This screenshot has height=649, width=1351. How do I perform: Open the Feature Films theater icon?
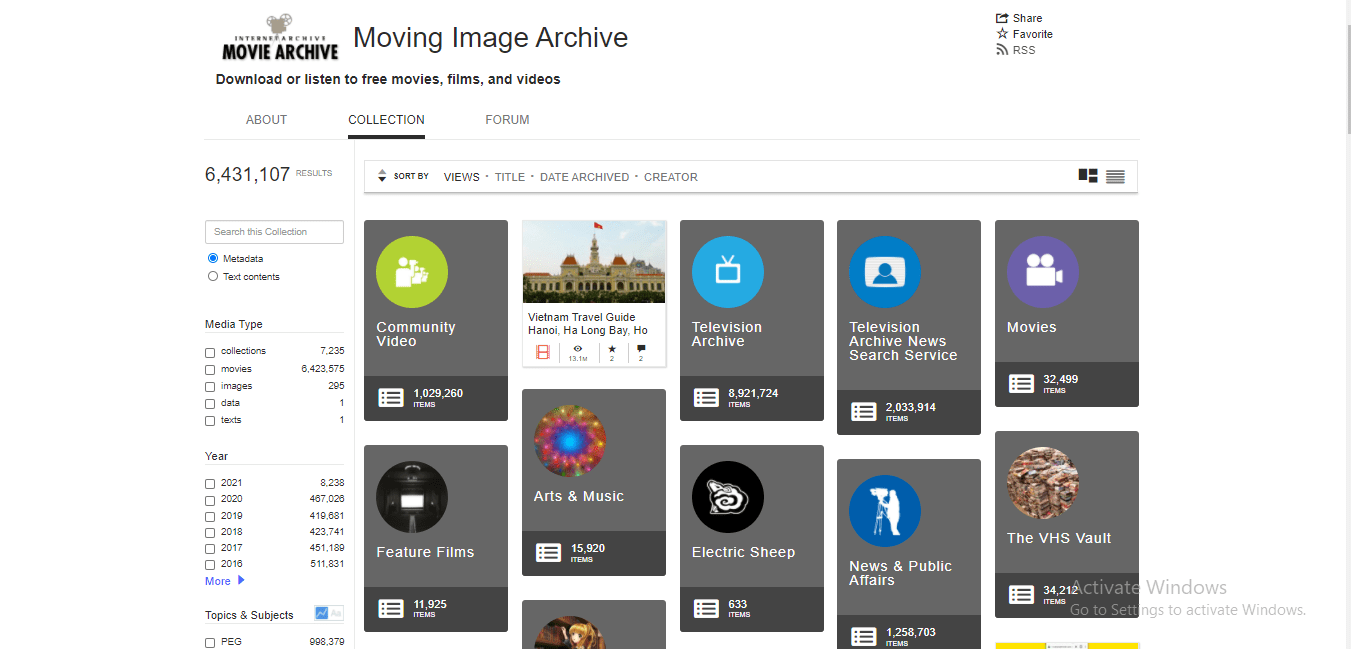(x=412, y=497)
